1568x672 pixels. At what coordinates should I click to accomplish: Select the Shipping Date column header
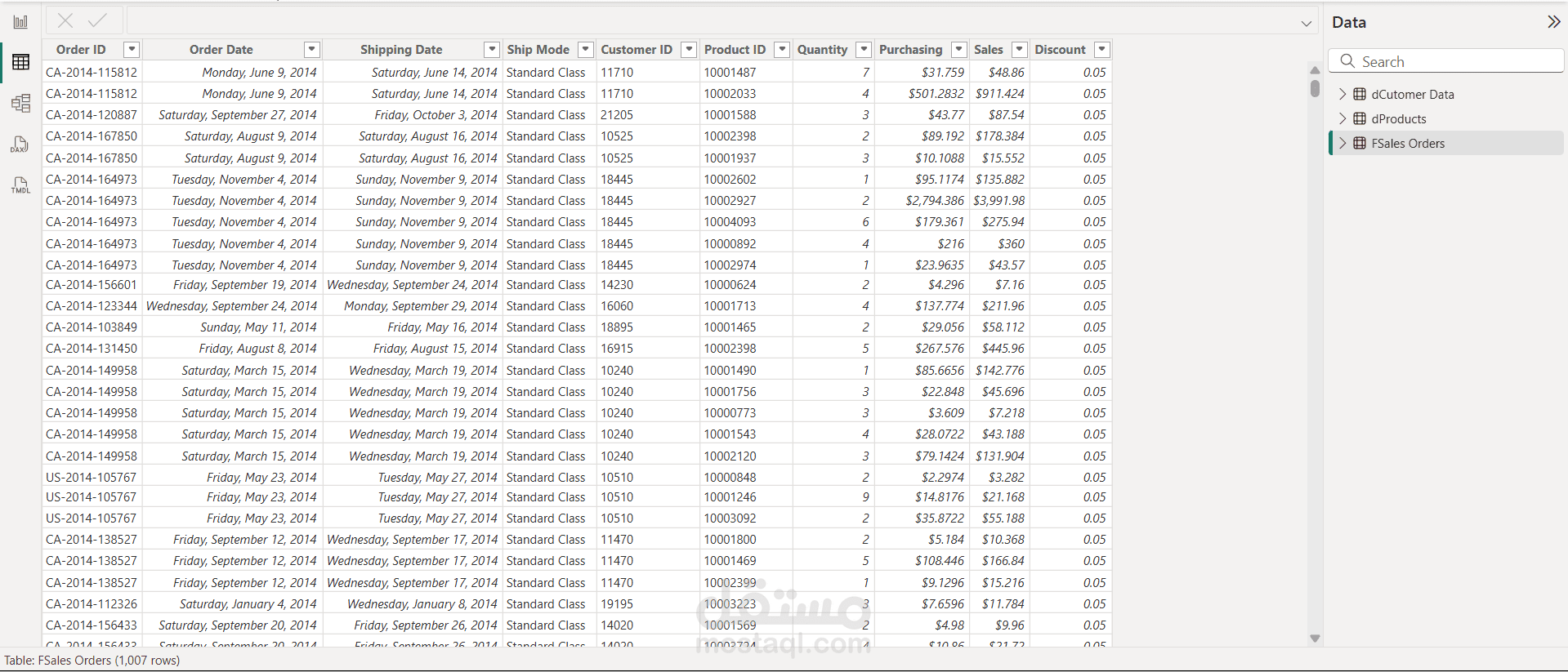(x=401, y=50)
